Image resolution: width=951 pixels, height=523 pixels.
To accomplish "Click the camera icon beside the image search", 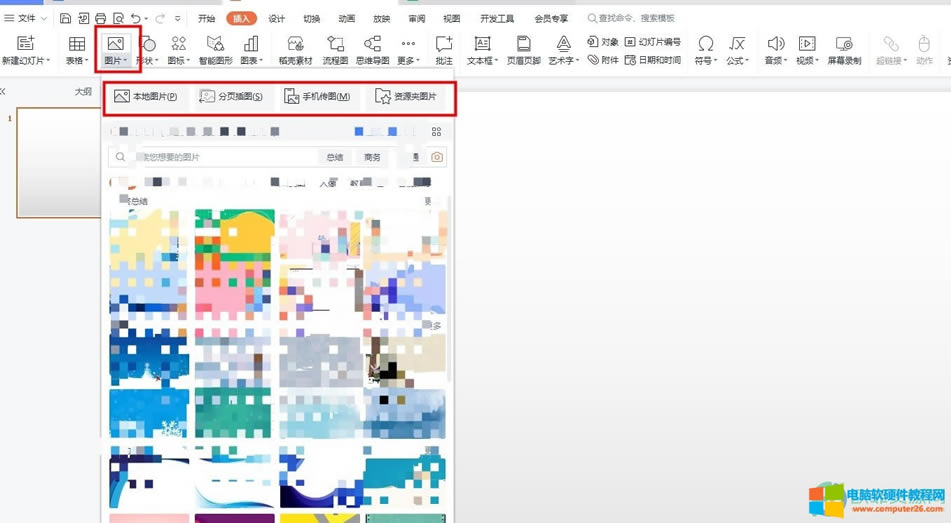I will click(x=437, y=157).
